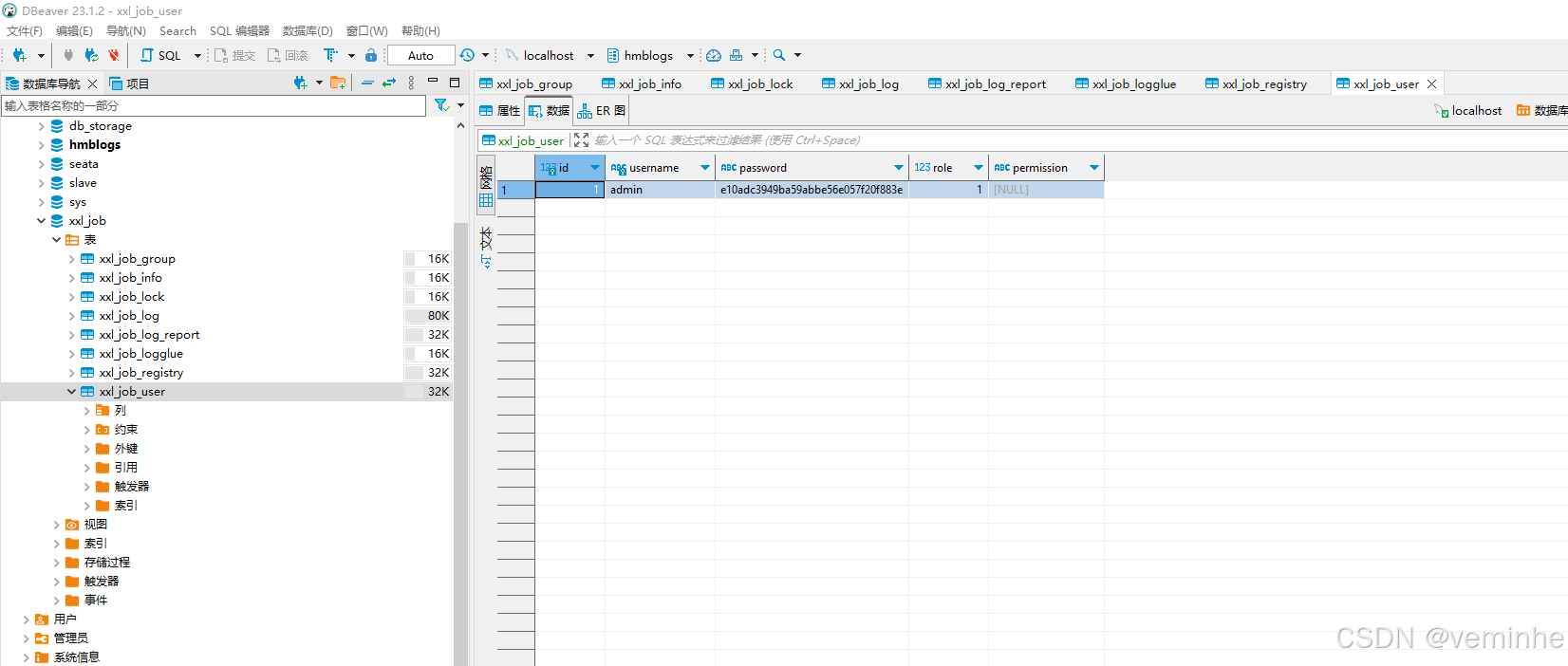Open the hmblogs active database selector
This screenshot has width=1568, height=666.
650,55
